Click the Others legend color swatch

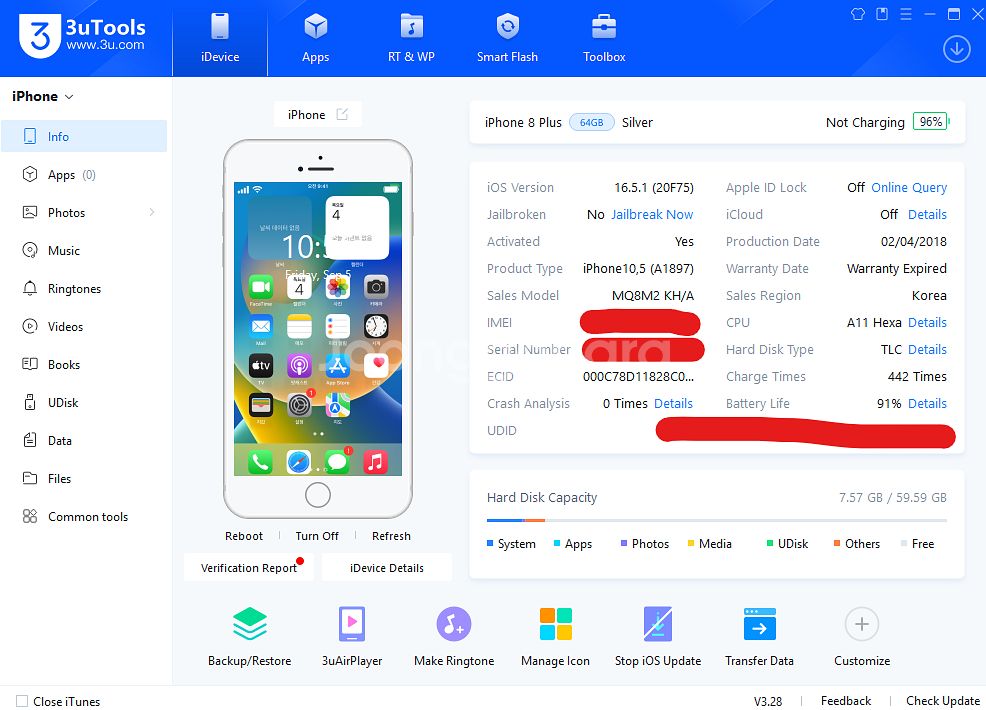click(x=837, y=543)
